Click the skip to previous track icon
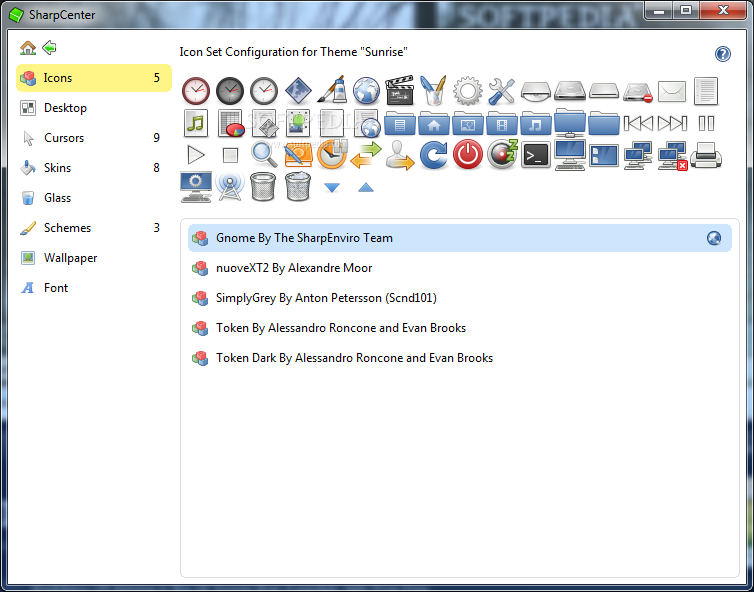The width and height of the screenshot is (754, 592). pos(638,124)
